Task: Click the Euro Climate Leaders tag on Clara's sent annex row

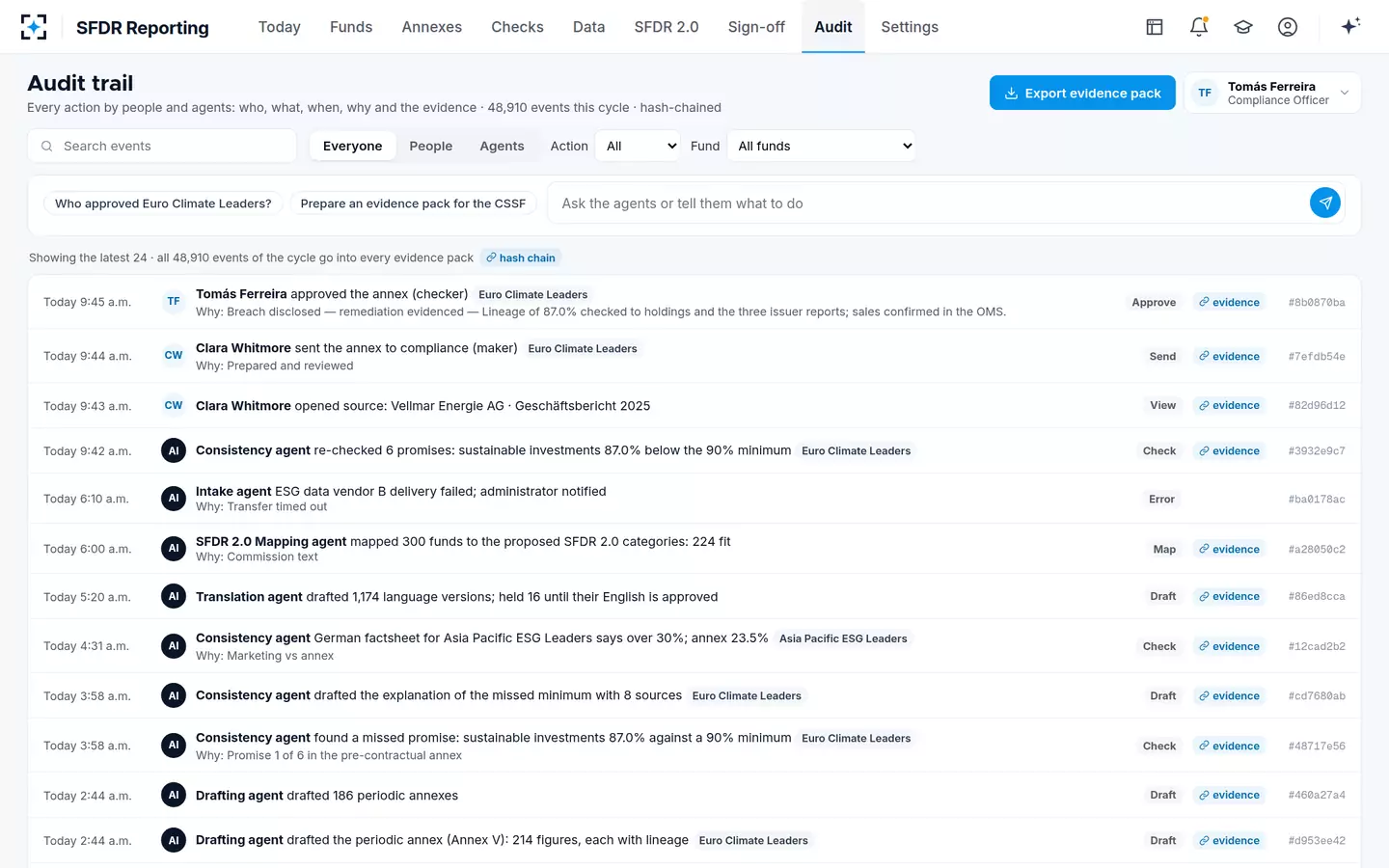Action: click(x=583, y=349)
